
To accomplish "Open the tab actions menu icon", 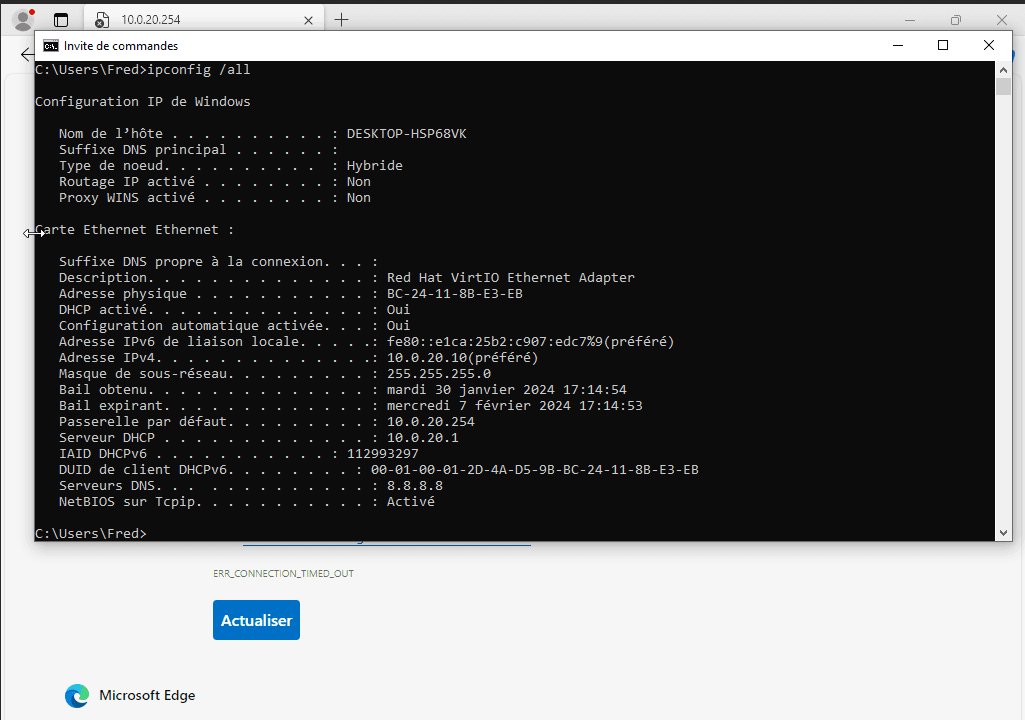I will pos(61,19).
